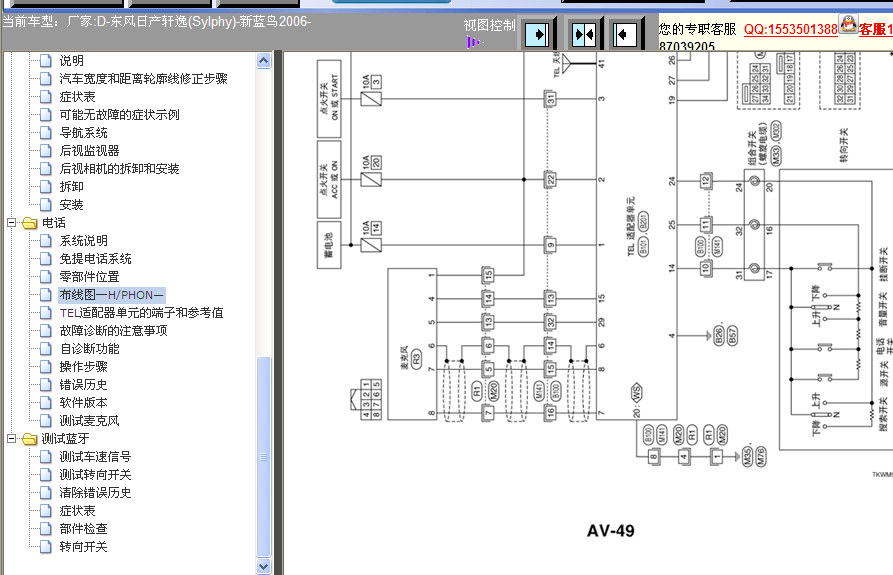Image resolution: width=893 pixels, height=575 pixels.
Task: Open the 测试麦克风 entry
Action: (x=89, y=421)
